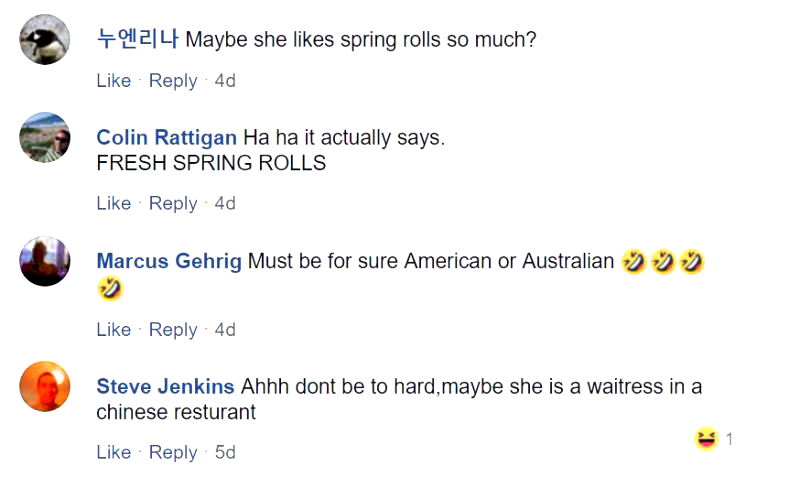Reply to Colin Rattigan's comment
800x477 pixels.
pyautogui.click(x=173, y=203)
